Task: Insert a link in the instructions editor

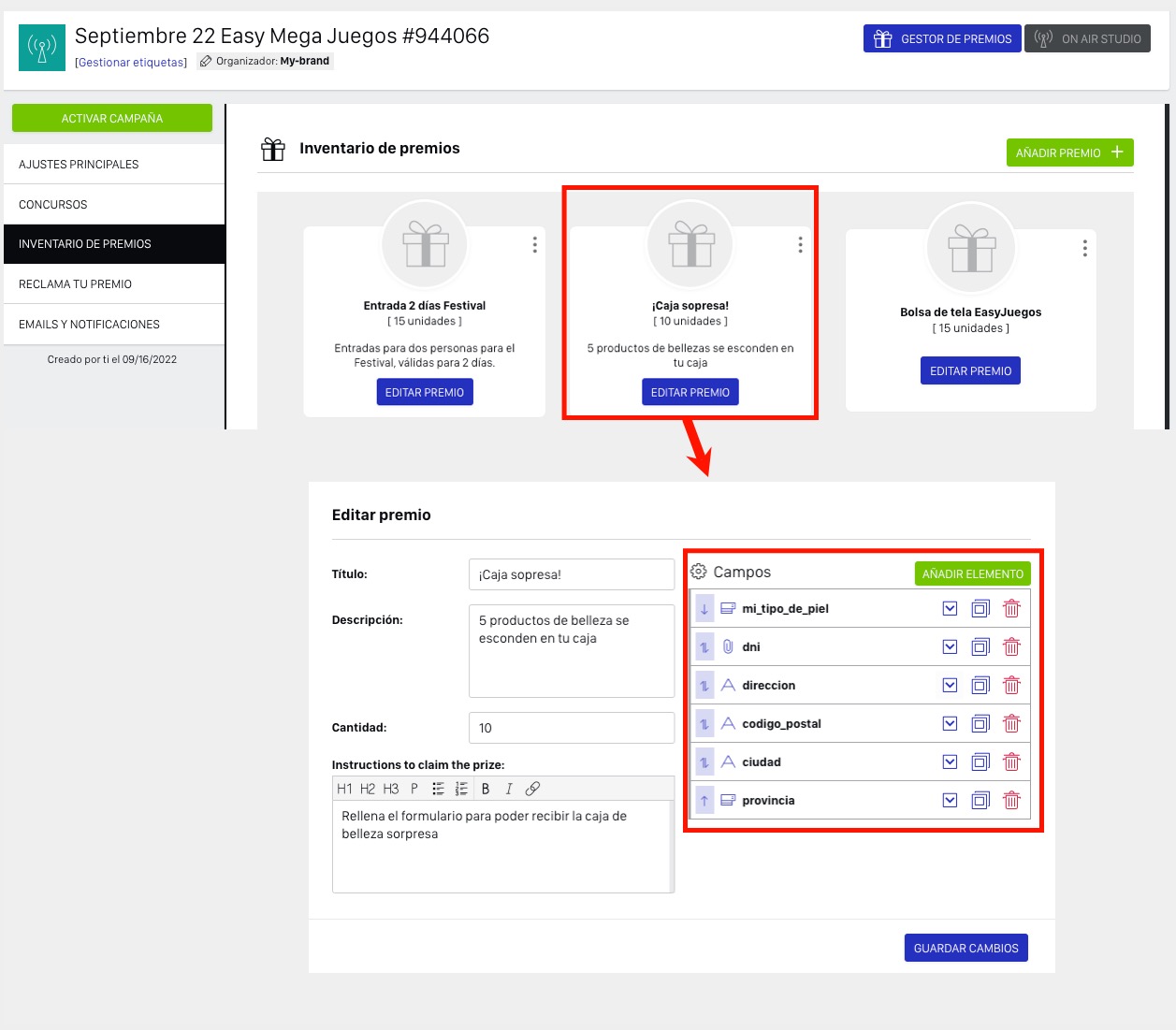Action: pyautogui.click(x=532, y=789)
